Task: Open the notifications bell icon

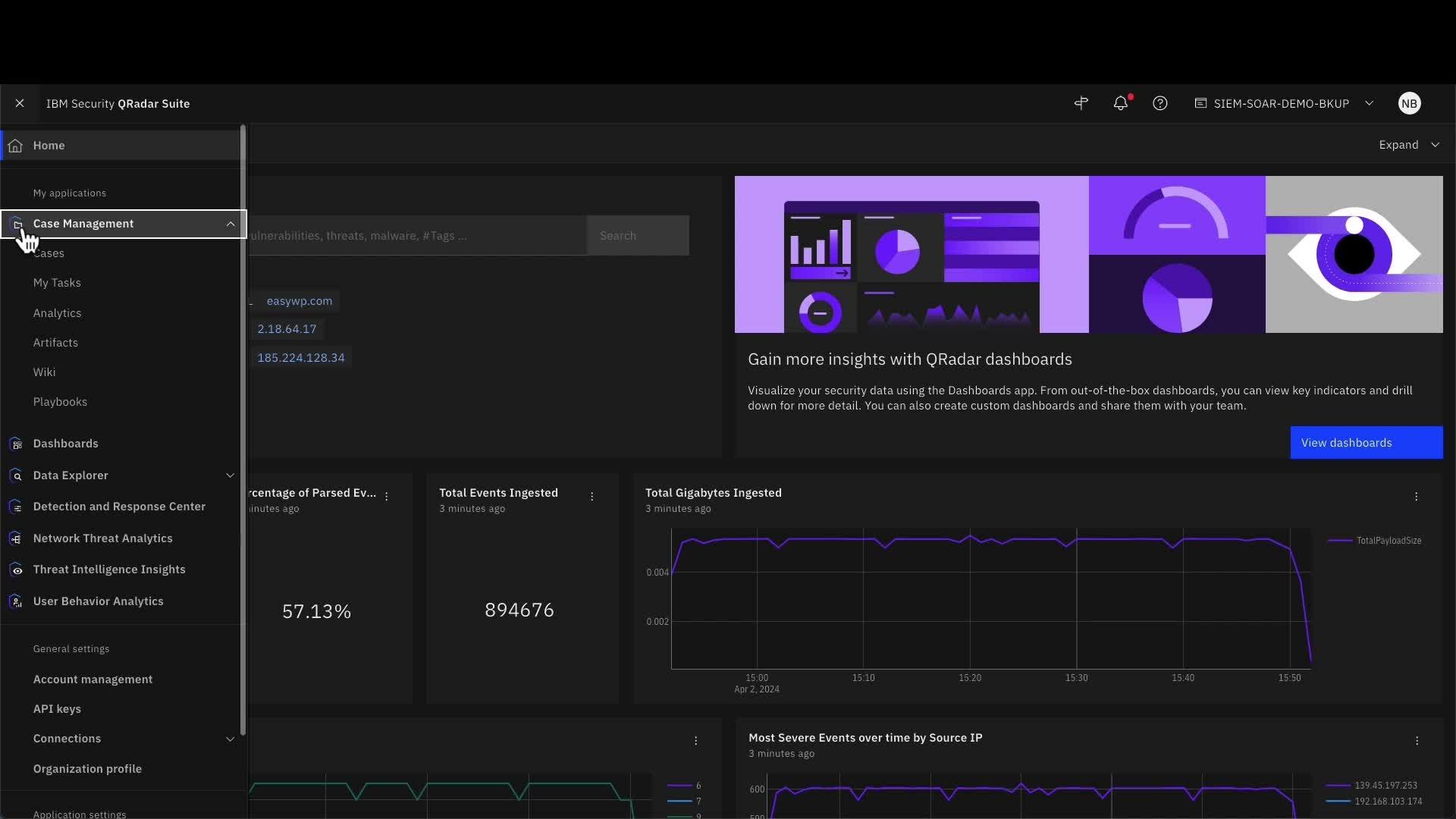Action: 1120,104
